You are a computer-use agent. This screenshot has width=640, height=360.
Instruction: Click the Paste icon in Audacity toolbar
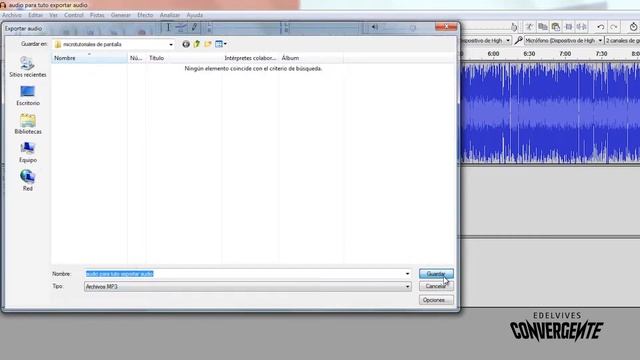point(556,27)
